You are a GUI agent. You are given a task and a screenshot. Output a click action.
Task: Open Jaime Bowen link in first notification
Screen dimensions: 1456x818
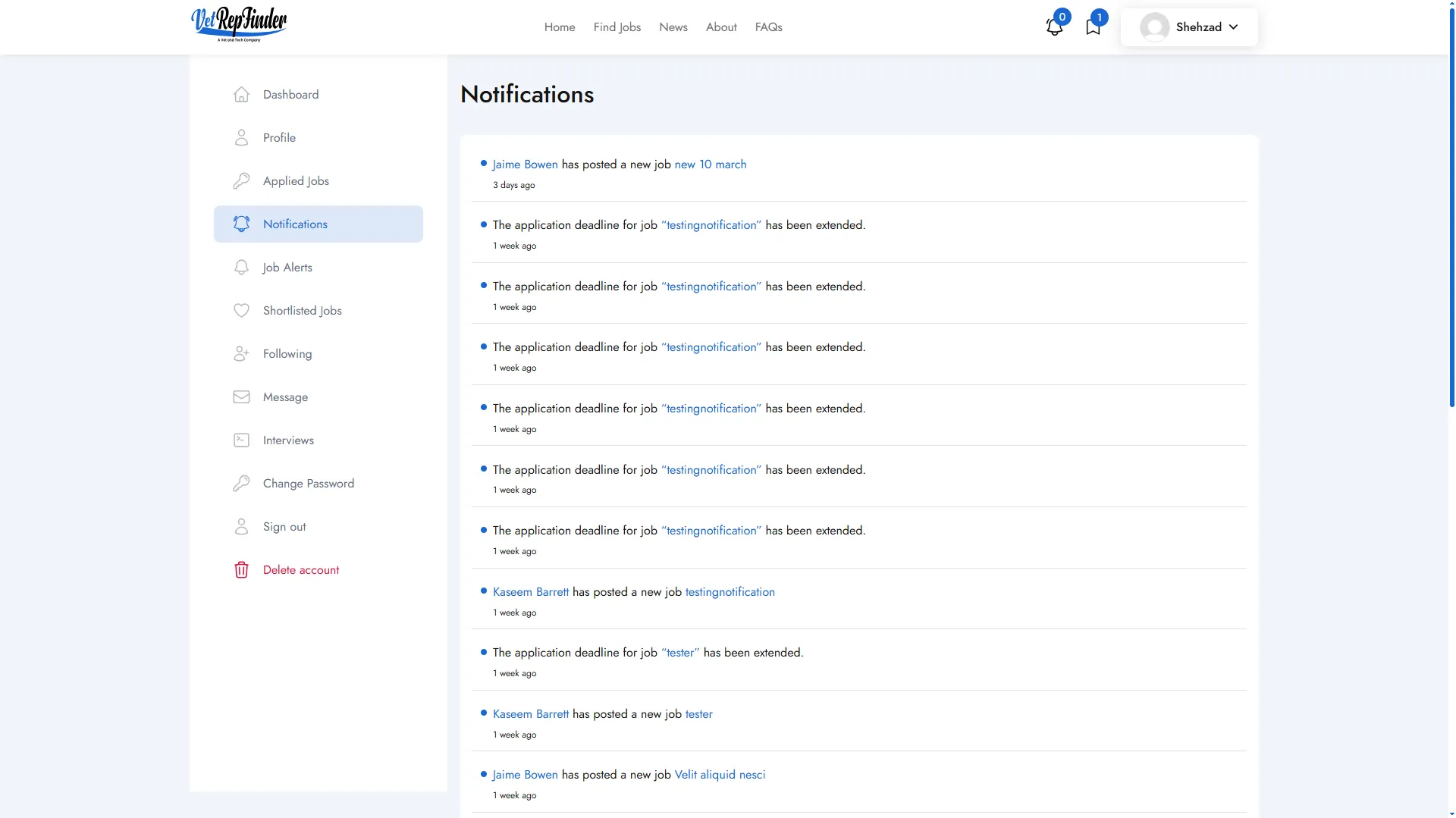525,165
